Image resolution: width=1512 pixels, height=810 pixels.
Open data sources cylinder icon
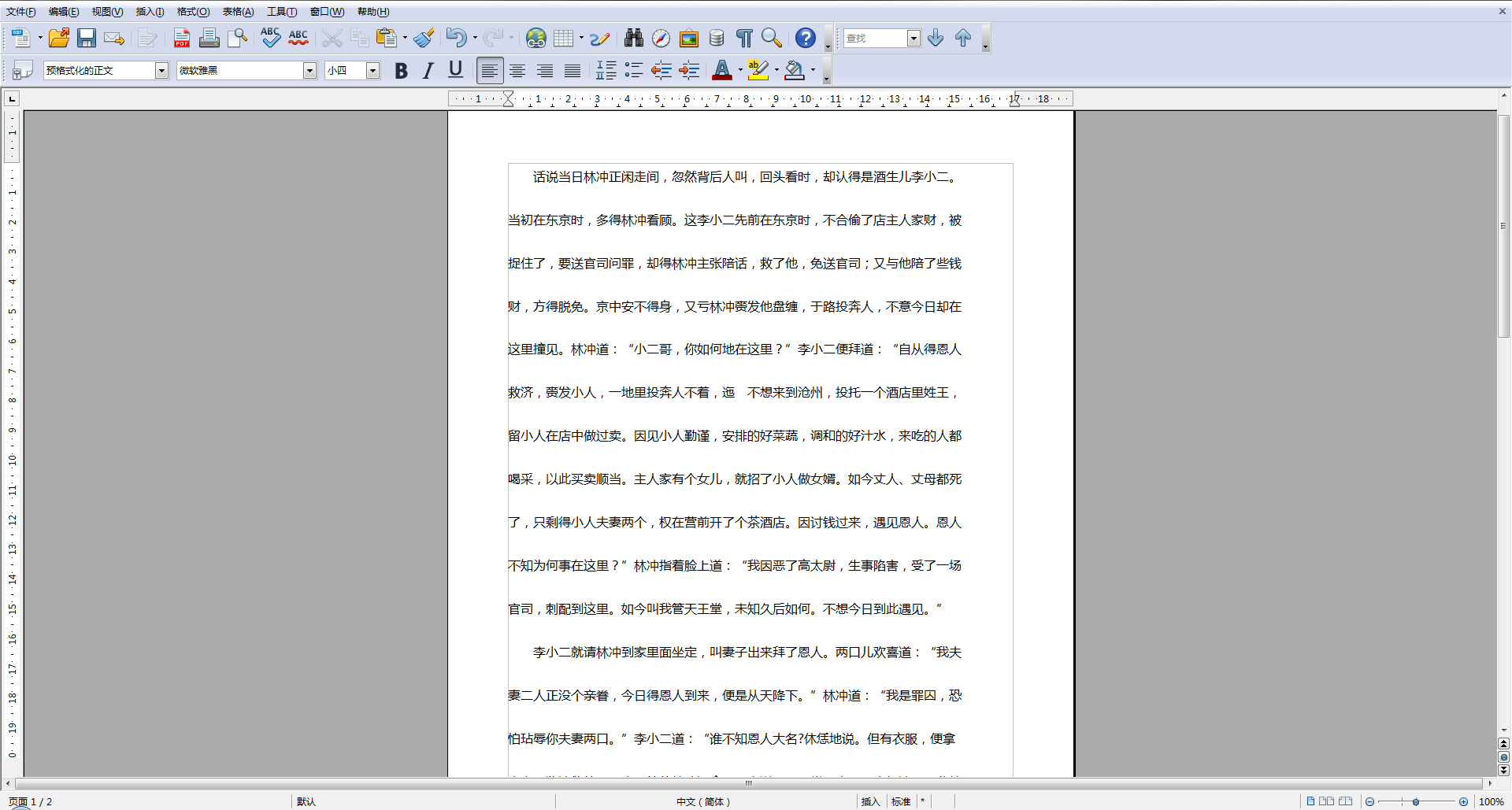tap(717, 38)
